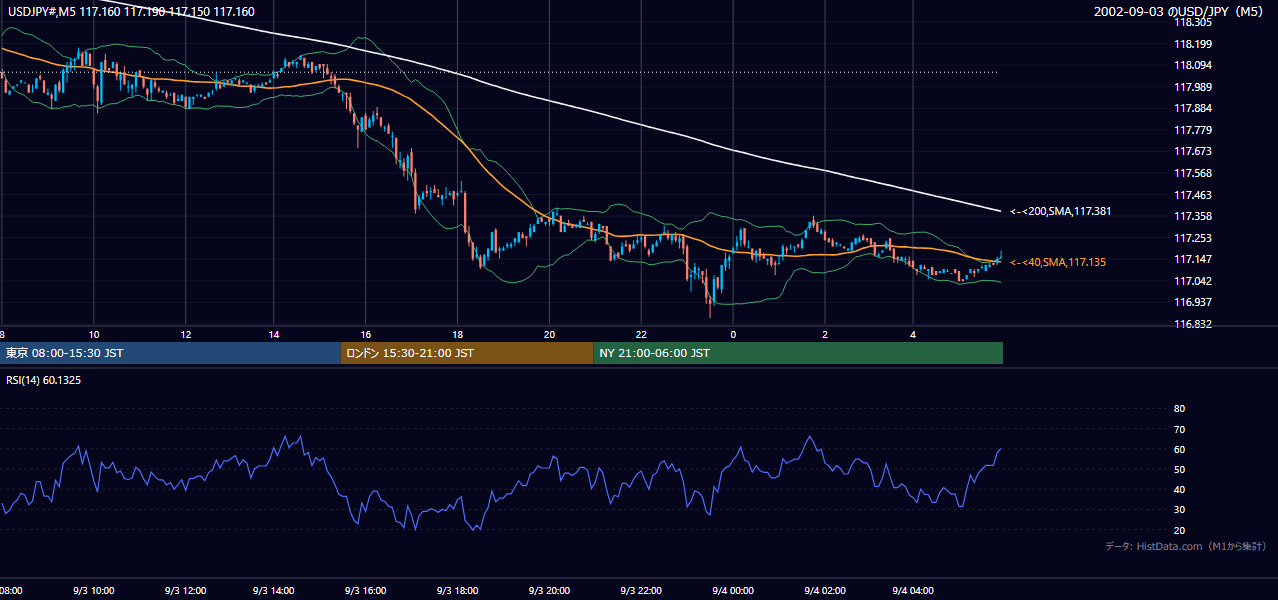
Task: Click the 117.463 price axis label
Action: (x=1193, y=195)
